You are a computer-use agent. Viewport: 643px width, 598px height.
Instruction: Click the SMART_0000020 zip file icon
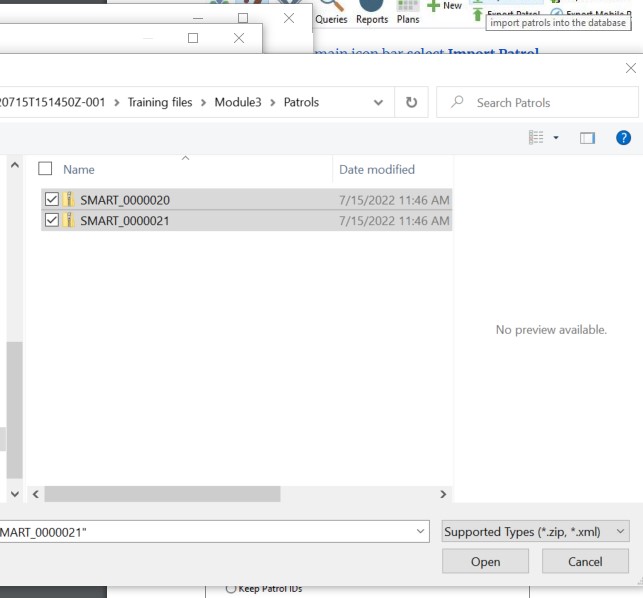point(69,200)
